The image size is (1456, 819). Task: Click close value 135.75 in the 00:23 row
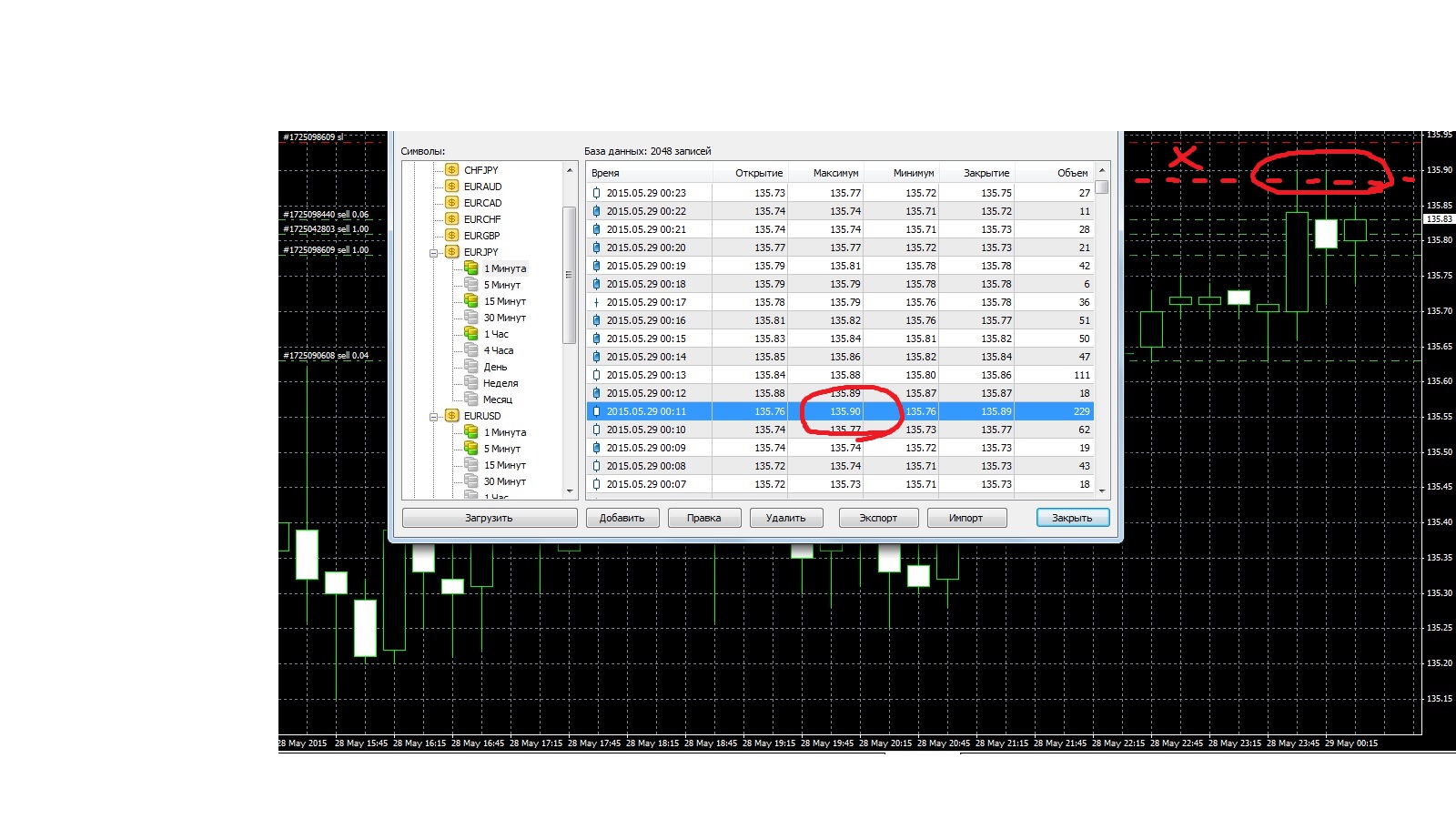996,193
